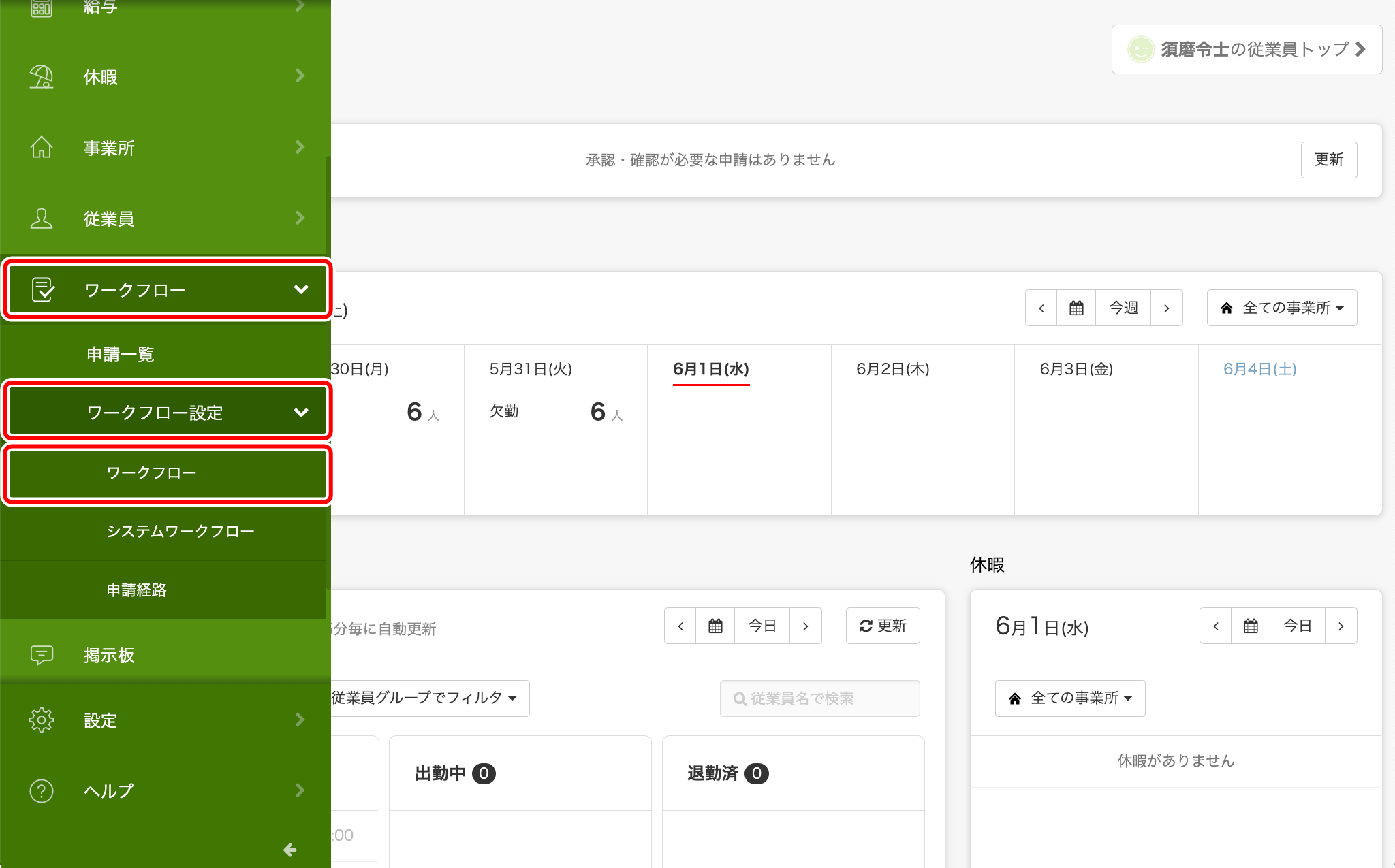
Task: Click the 6月4日(土) date header
Action: click(1260, 369)
